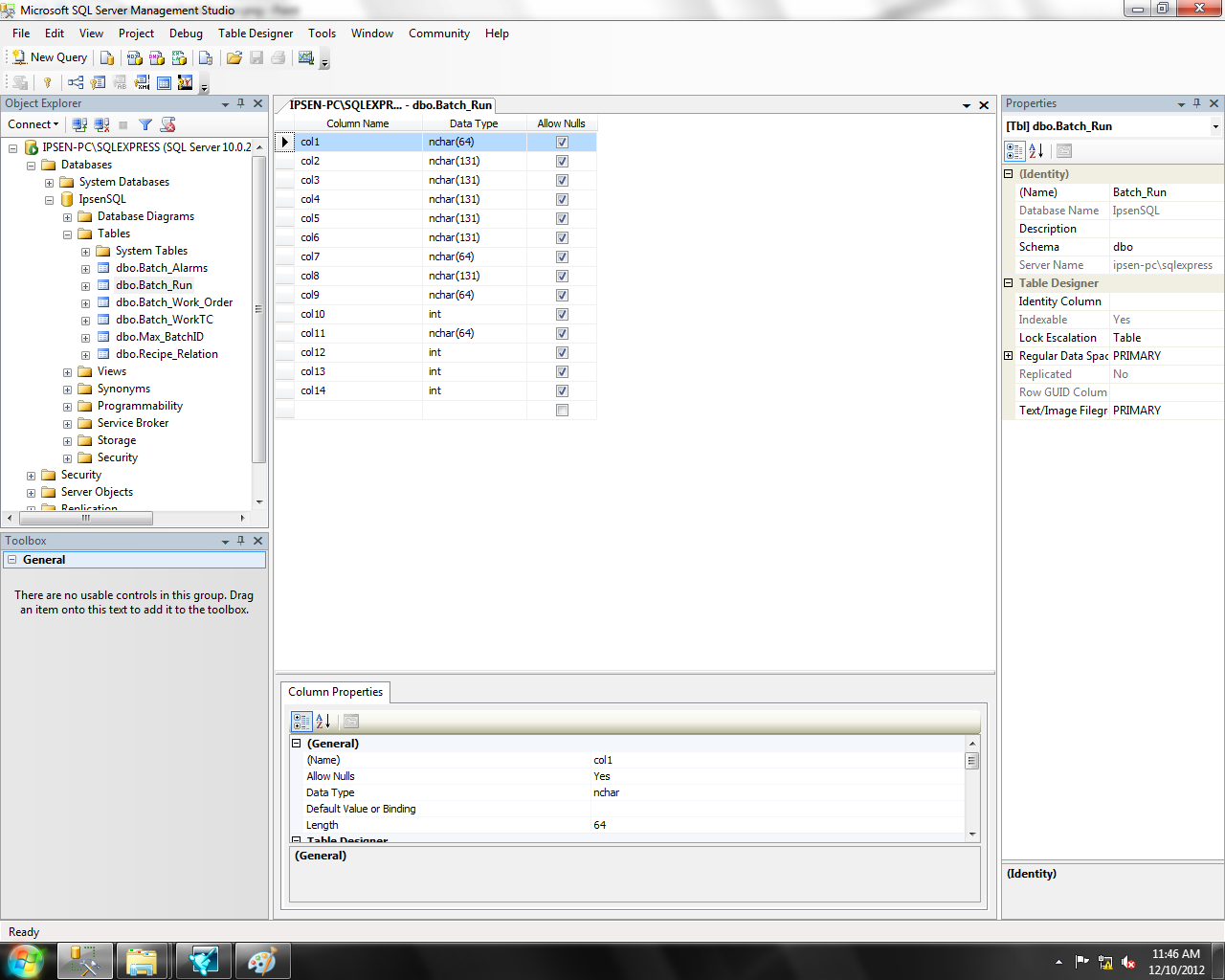Click the Disconnect icon in Object Explorer
Screen dimensions: 1225x980
coord(101,124)
